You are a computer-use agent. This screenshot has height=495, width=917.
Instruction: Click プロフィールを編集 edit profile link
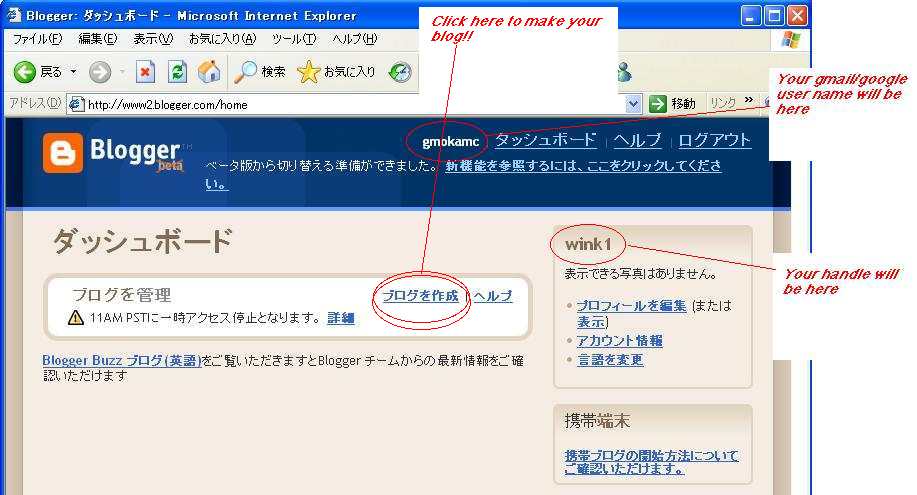click(x=632, y=305)
